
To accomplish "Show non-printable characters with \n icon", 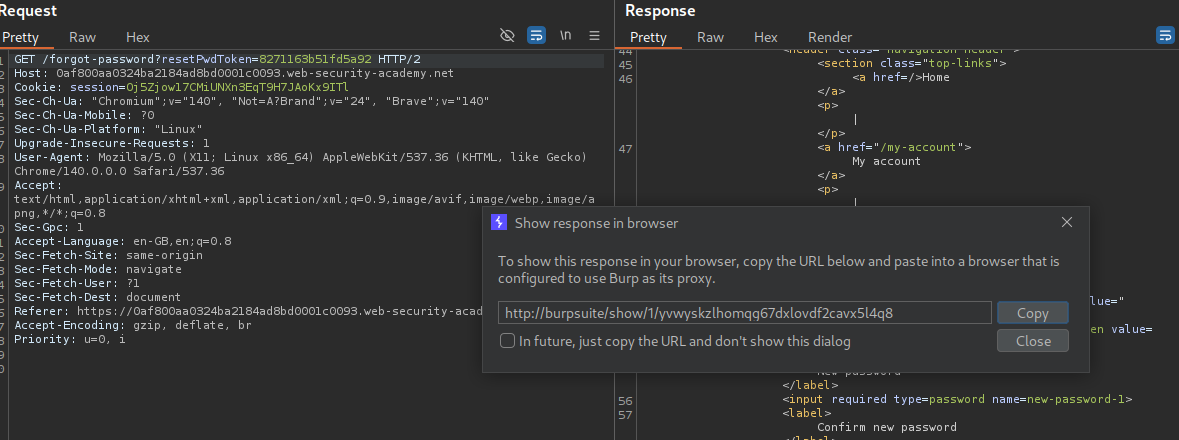I will (566, 36).
